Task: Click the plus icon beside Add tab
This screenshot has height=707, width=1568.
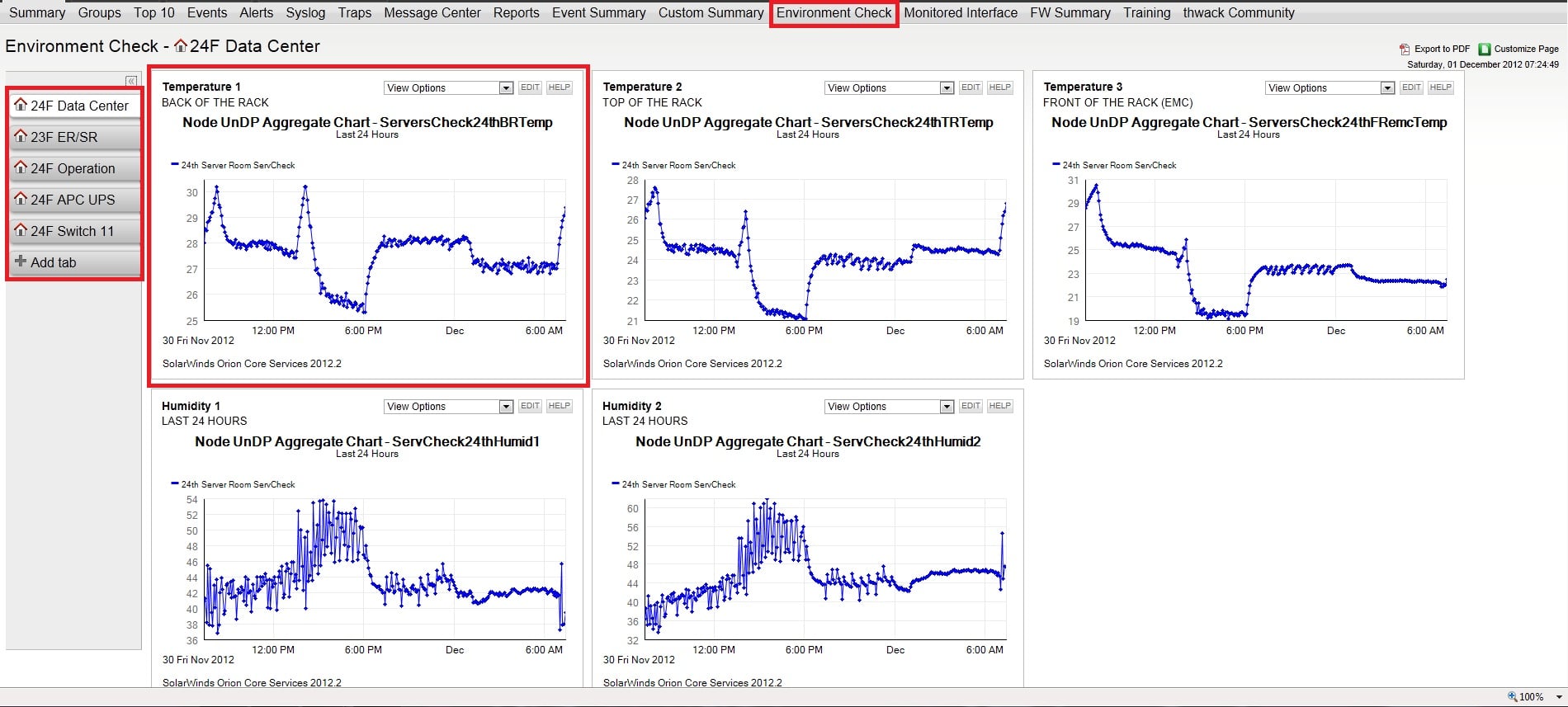Action: coord(21,262)
